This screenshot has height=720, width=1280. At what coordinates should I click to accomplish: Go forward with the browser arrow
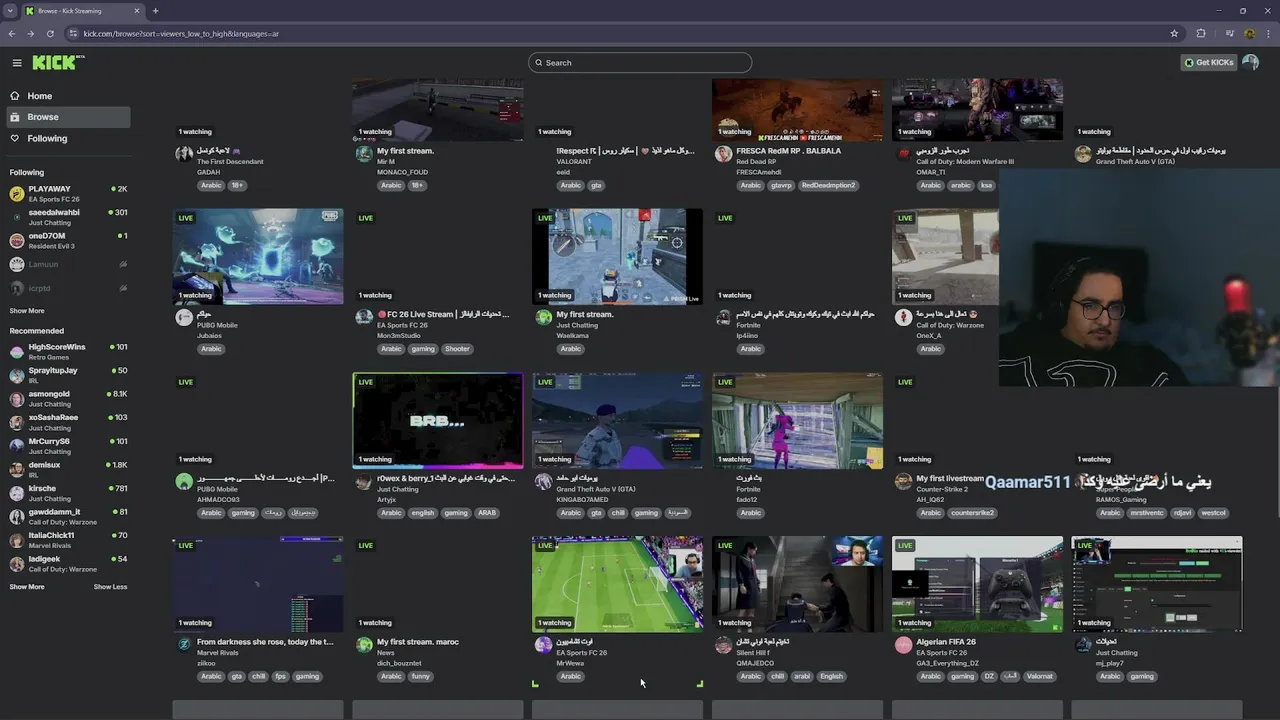[x=30, y=33]
